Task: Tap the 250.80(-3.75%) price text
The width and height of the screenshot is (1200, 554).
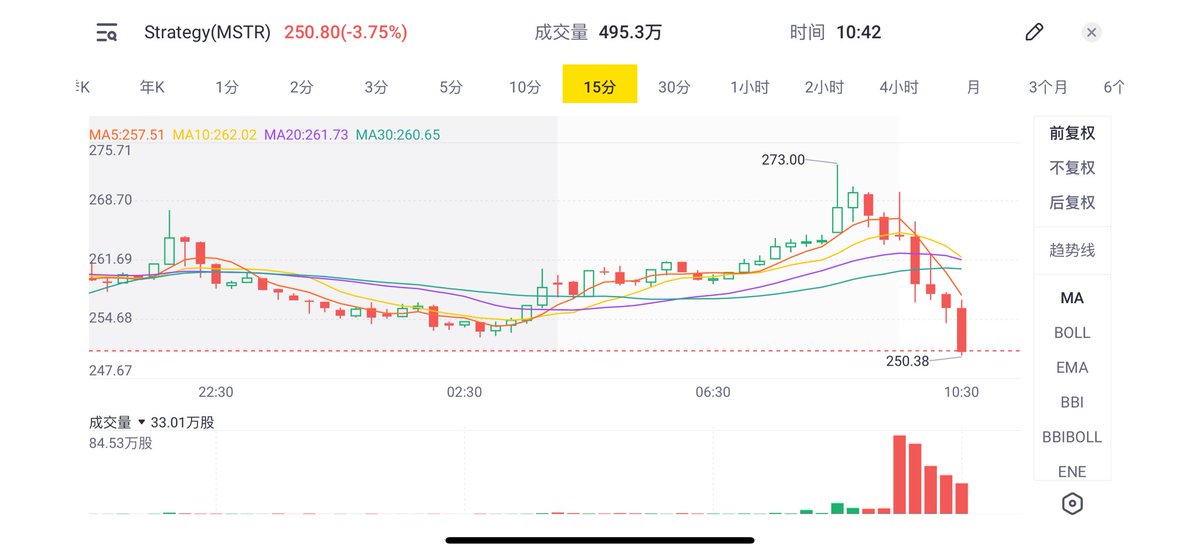Action: pos(346,32)
